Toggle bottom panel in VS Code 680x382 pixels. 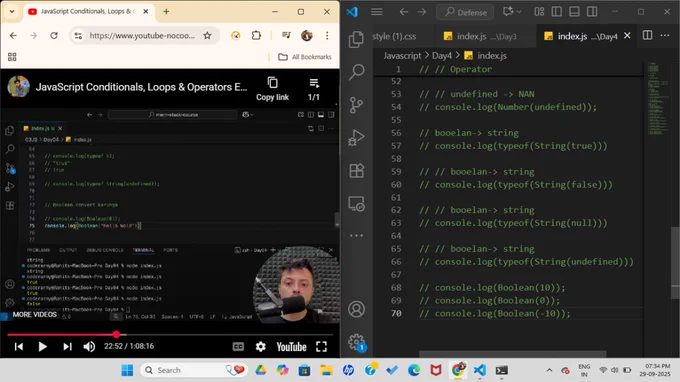[x=574, y=12]
